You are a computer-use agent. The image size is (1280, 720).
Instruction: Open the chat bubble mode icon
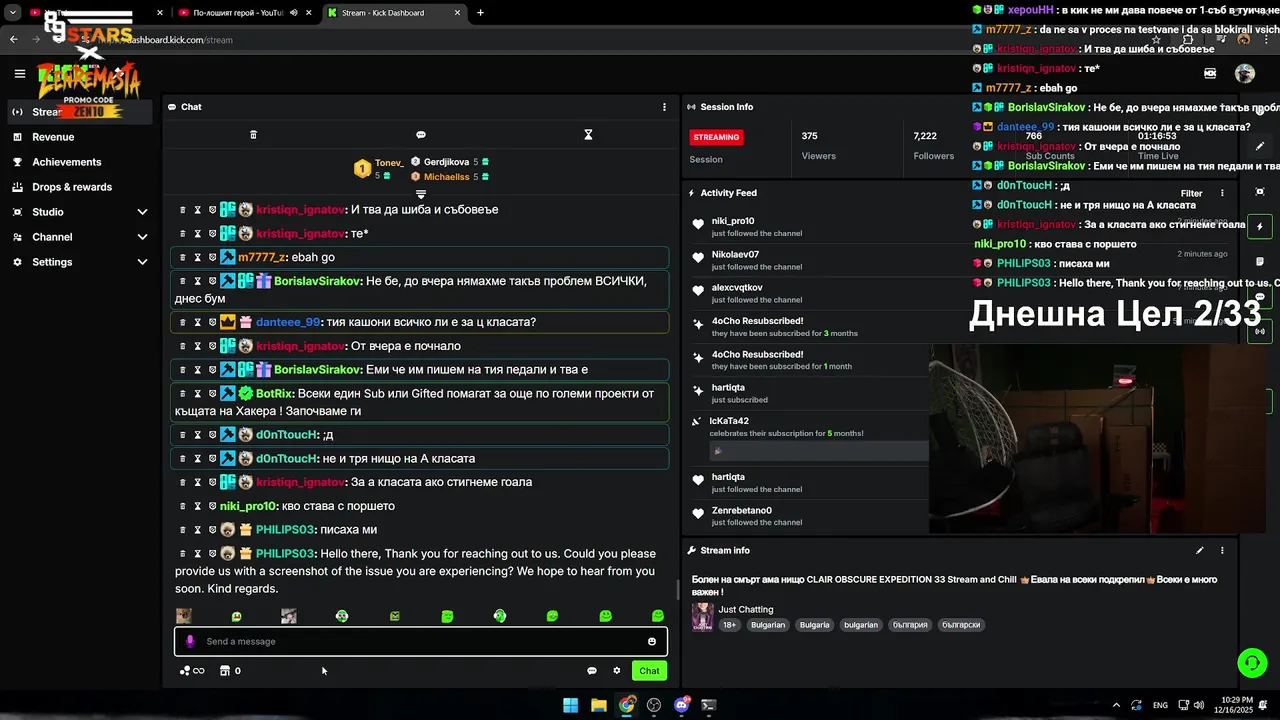421,135
